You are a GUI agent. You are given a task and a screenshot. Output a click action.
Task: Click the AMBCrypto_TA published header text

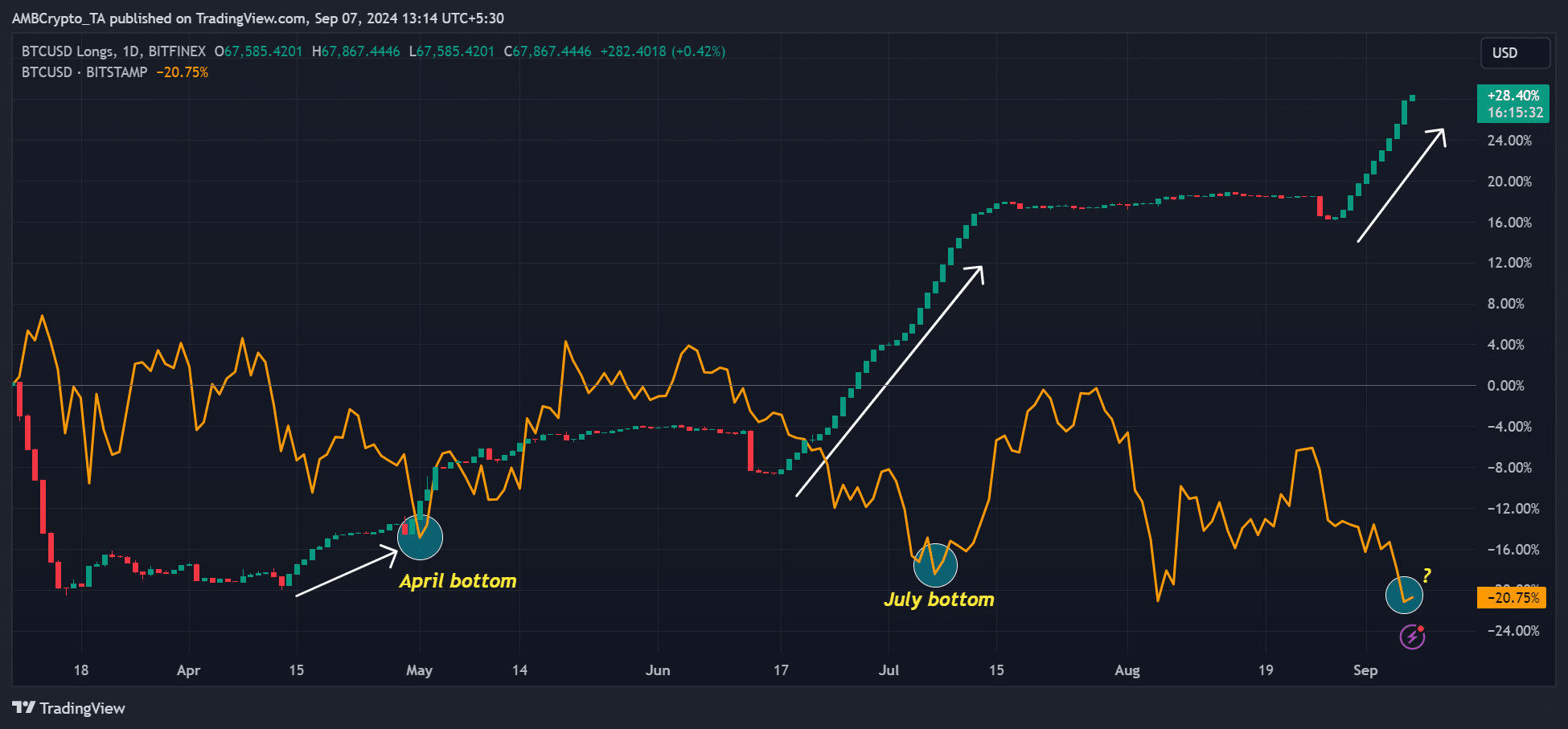pyautogui.click(x=258, y=18)
